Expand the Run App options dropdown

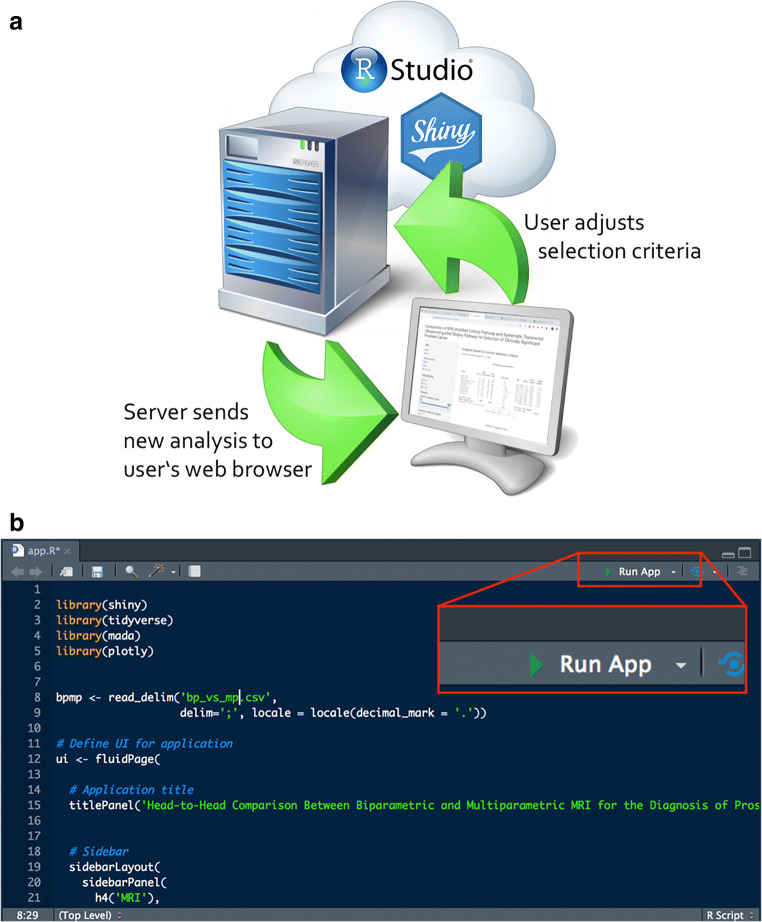pyautogui.click(x=674, y=571)
